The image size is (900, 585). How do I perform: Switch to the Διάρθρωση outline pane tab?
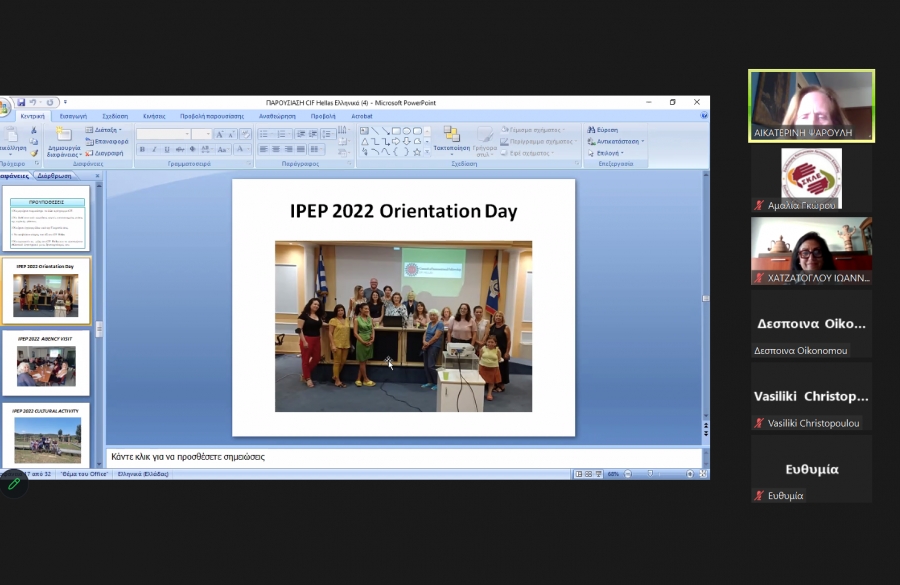(x=55, y=176)
